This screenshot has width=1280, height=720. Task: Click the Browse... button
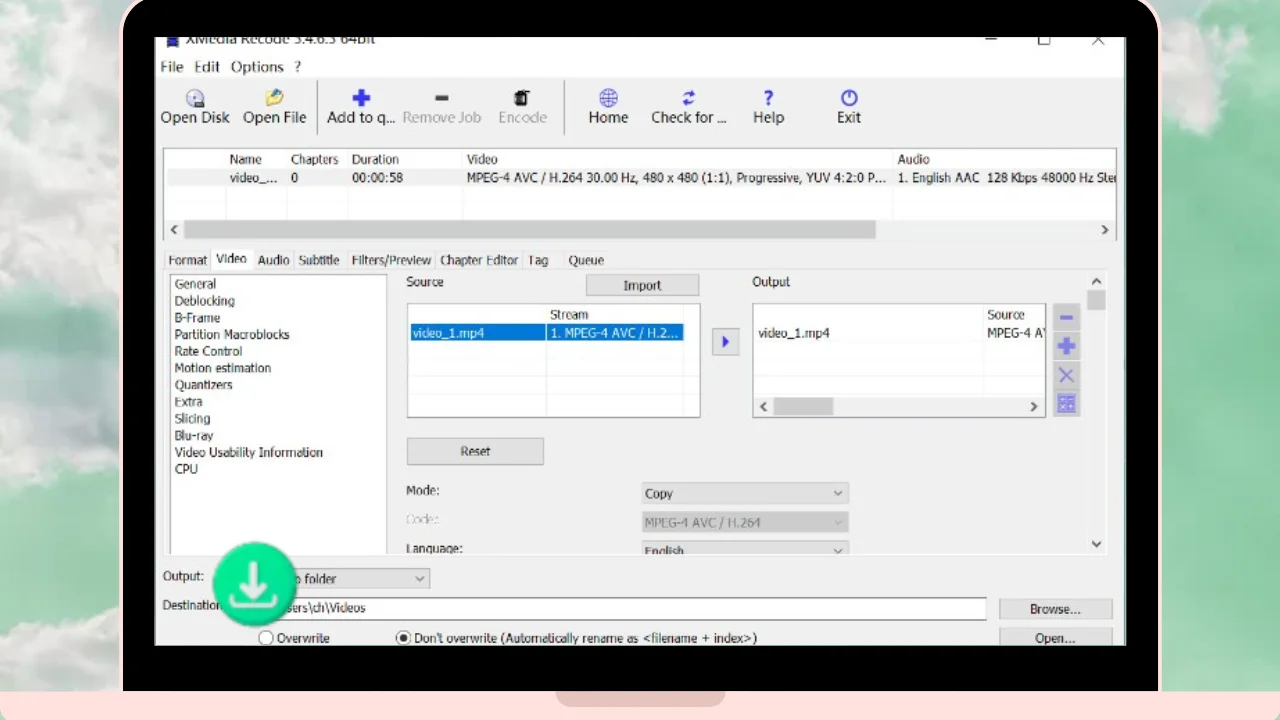(1055, 609)
